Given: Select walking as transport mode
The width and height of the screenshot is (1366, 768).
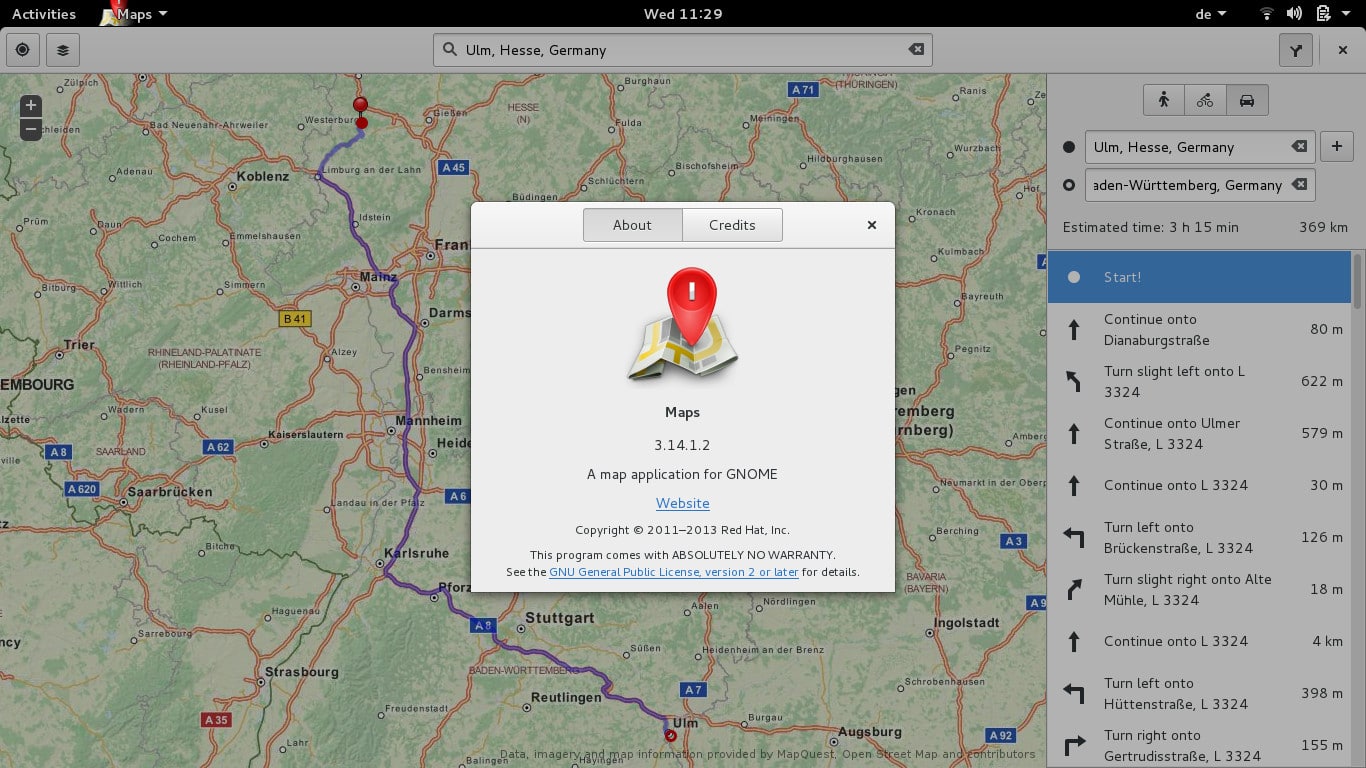Looking at the screenshot, I should tap(1164, 100).
